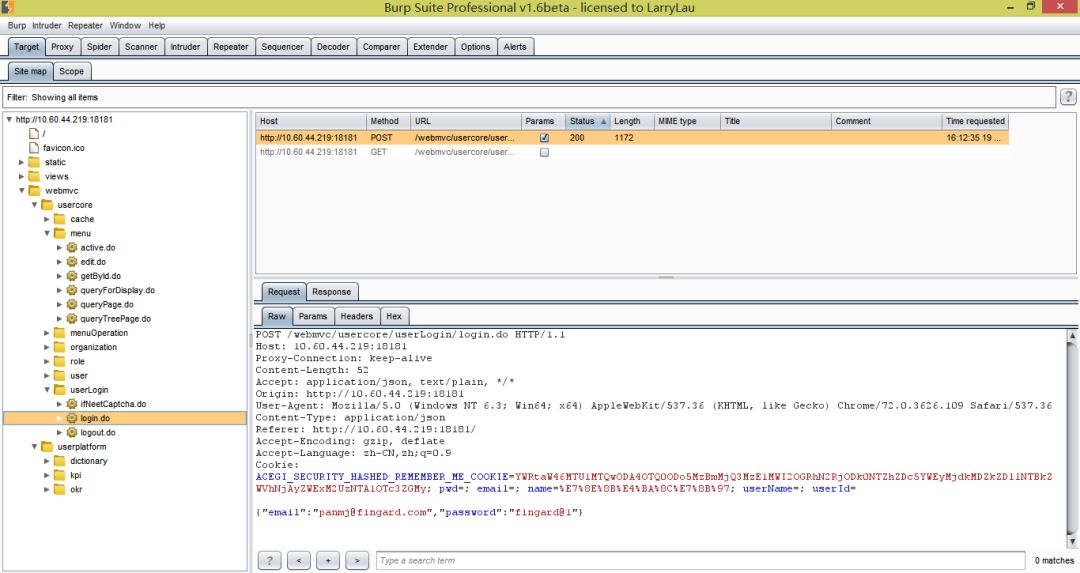The image size is (1080, 573).
Task: Show the Hex view tab
Action: [x=394, y=316]
